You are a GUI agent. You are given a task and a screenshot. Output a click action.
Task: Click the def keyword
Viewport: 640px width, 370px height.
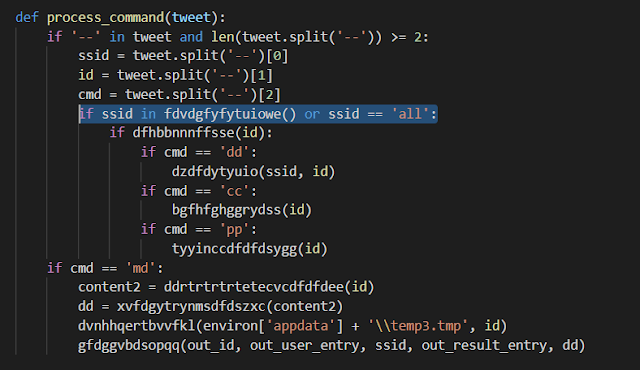coord(27,18)
